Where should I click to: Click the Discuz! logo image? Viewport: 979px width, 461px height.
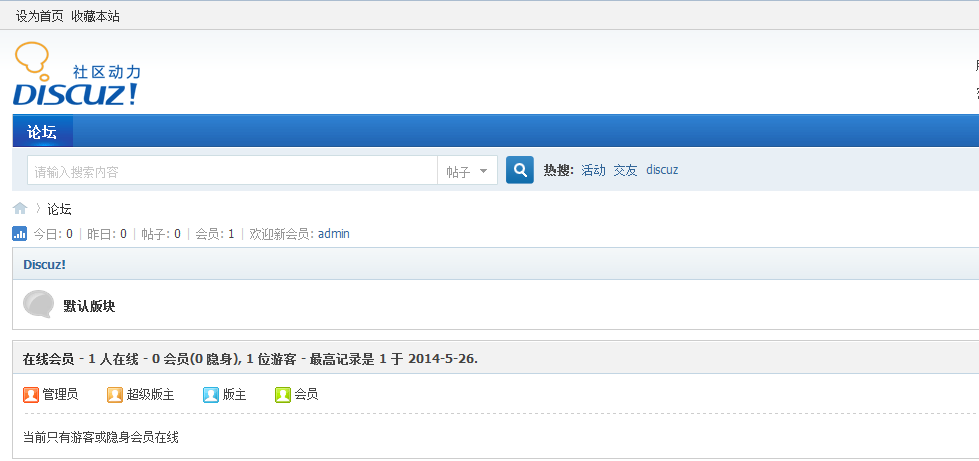pyautogui.click(x=76, y=75)
